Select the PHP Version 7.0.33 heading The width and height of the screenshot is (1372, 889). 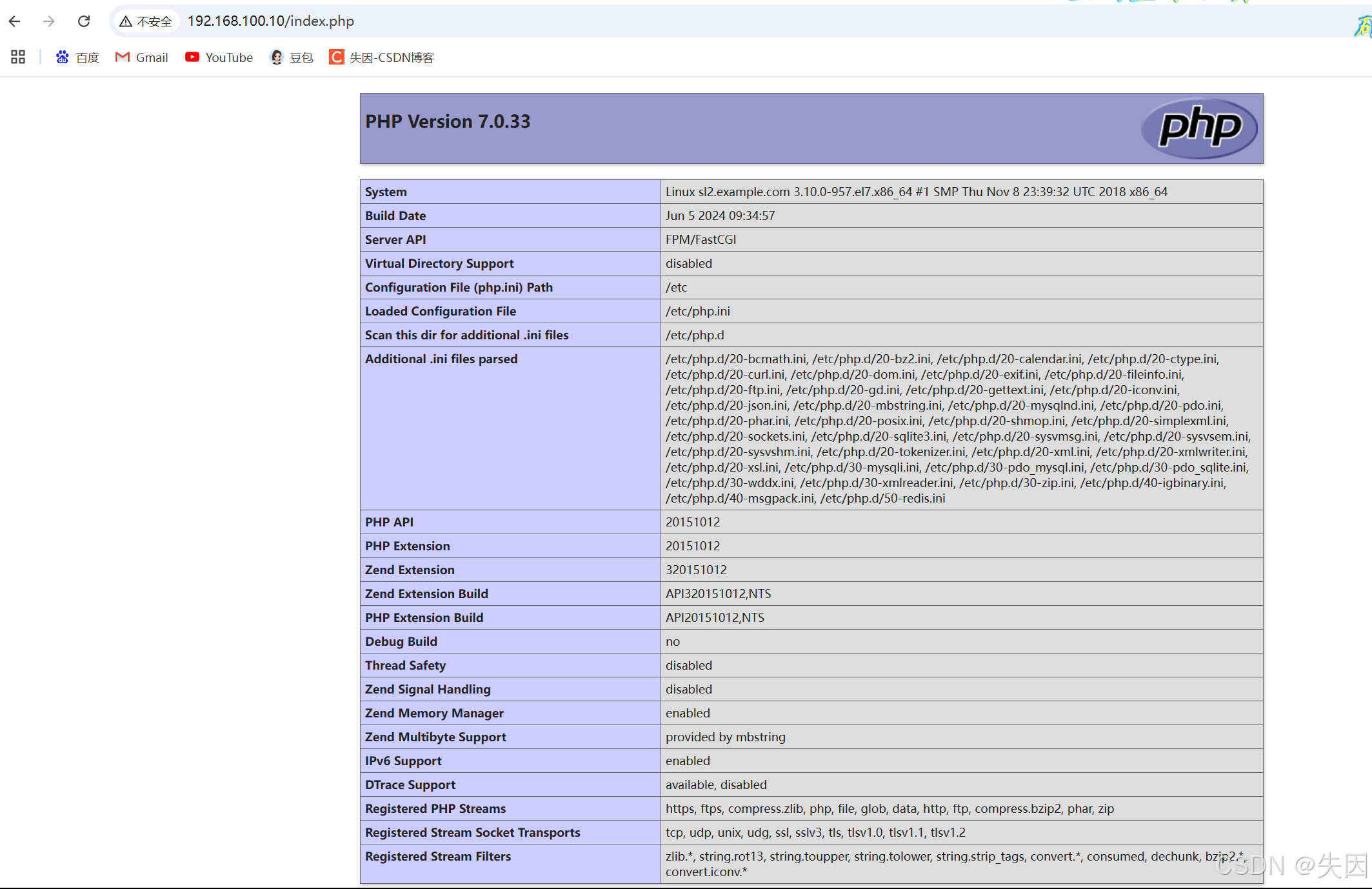[x=448, y=121]
